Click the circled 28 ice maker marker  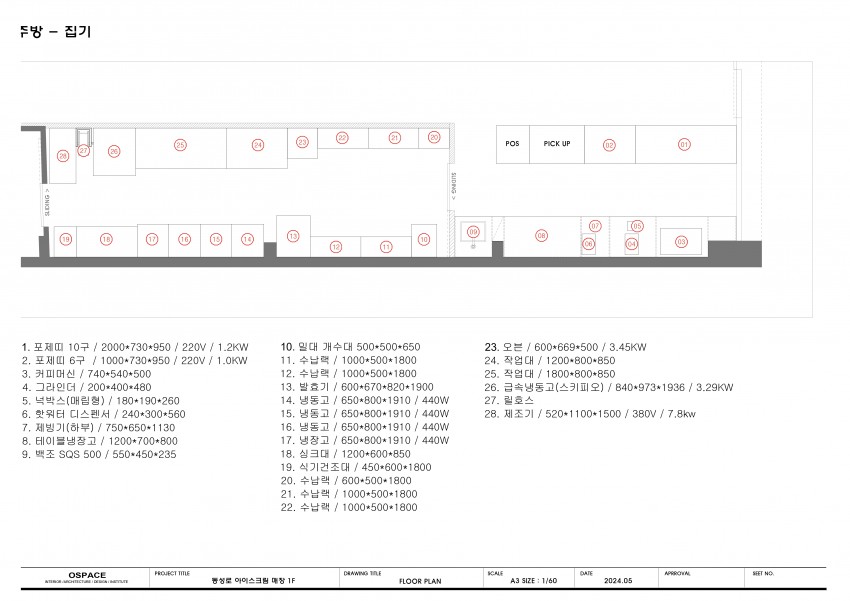click(x=62, y=155)
